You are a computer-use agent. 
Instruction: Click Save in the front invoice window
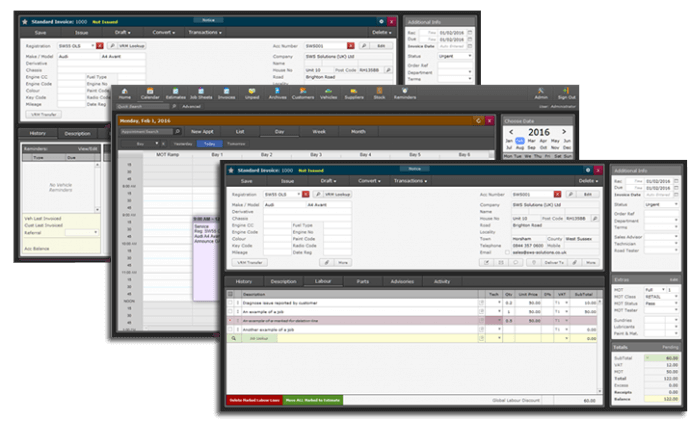click(246, 181)
